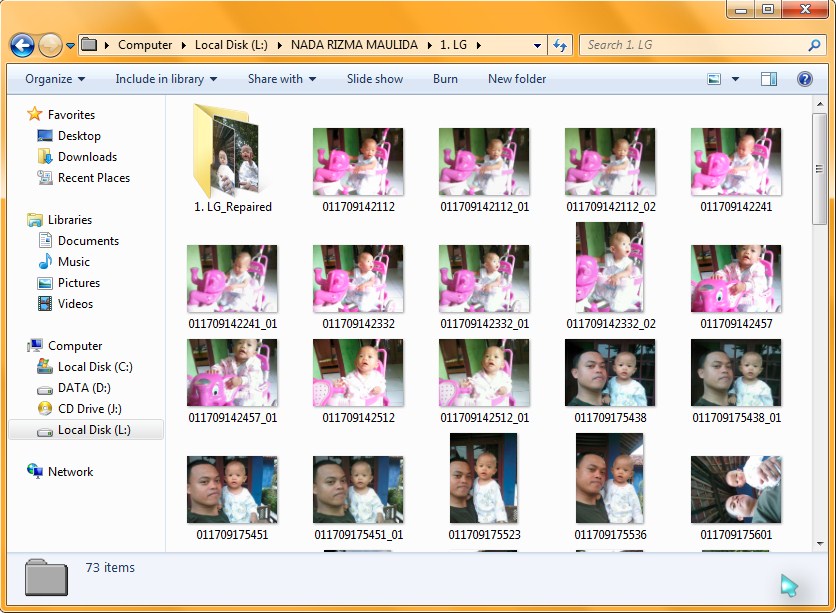Select thumbnail 011709142112
The image size is (836, 613).
click(x=358, y=162)
